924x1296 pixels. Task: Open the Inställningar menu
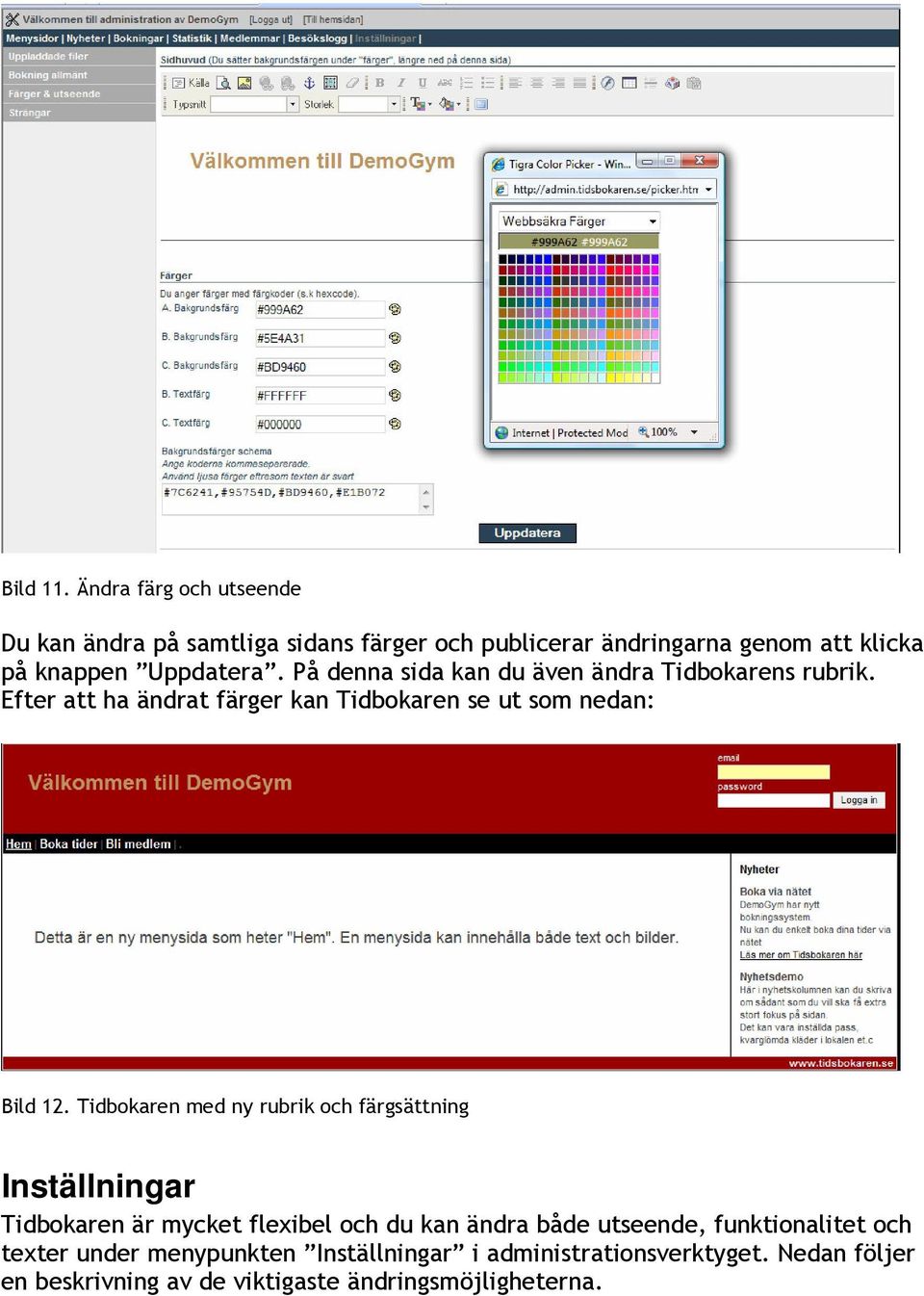[x=385, y=39]
